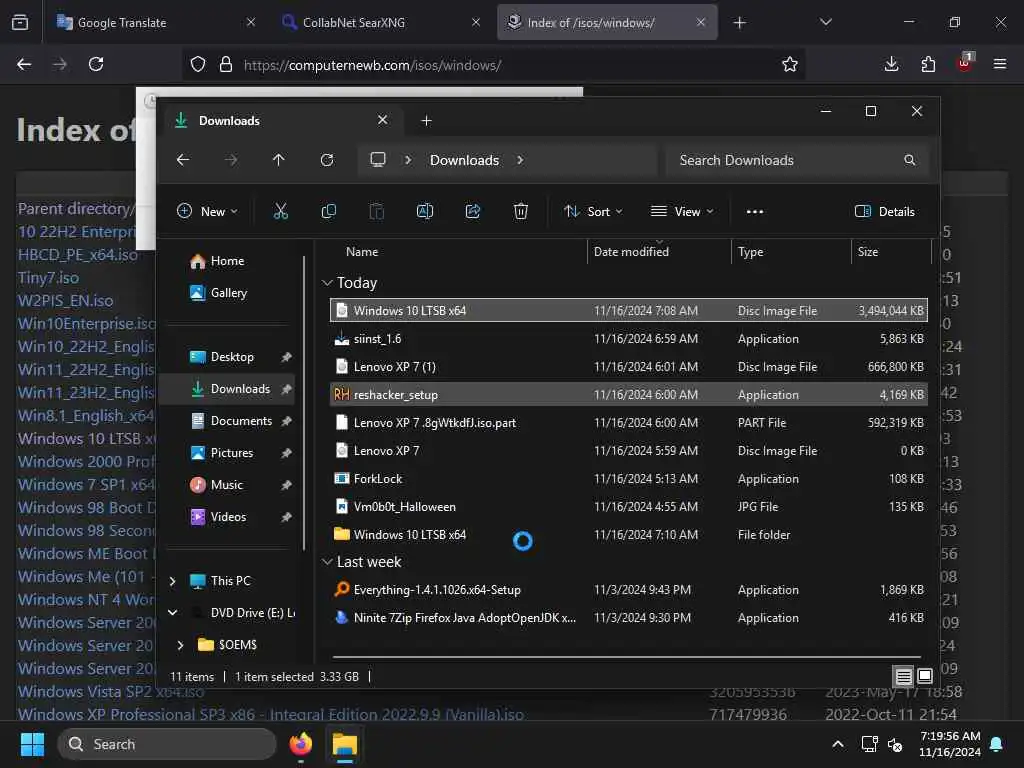
Task: Click the Delete trash can icon
Action: pyautogui.click(x=520, y=211)
